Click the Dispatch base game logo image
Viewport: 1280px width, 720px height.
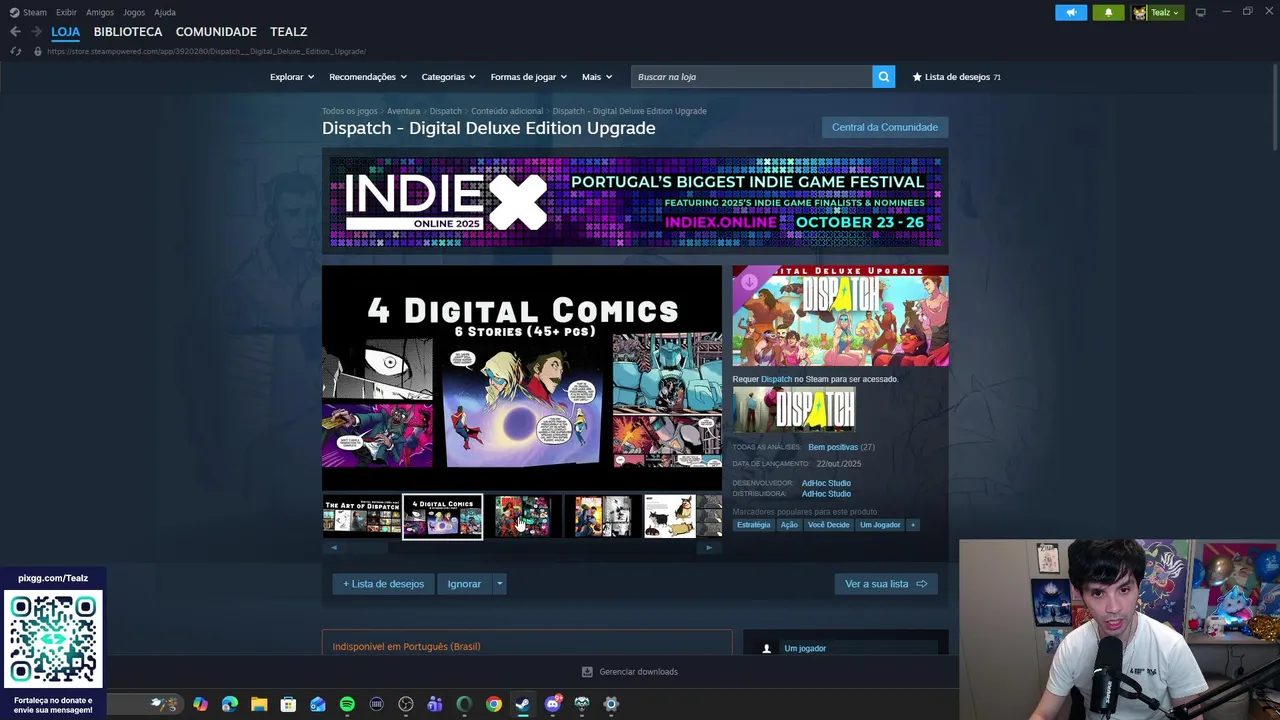[x=794, y=410]
